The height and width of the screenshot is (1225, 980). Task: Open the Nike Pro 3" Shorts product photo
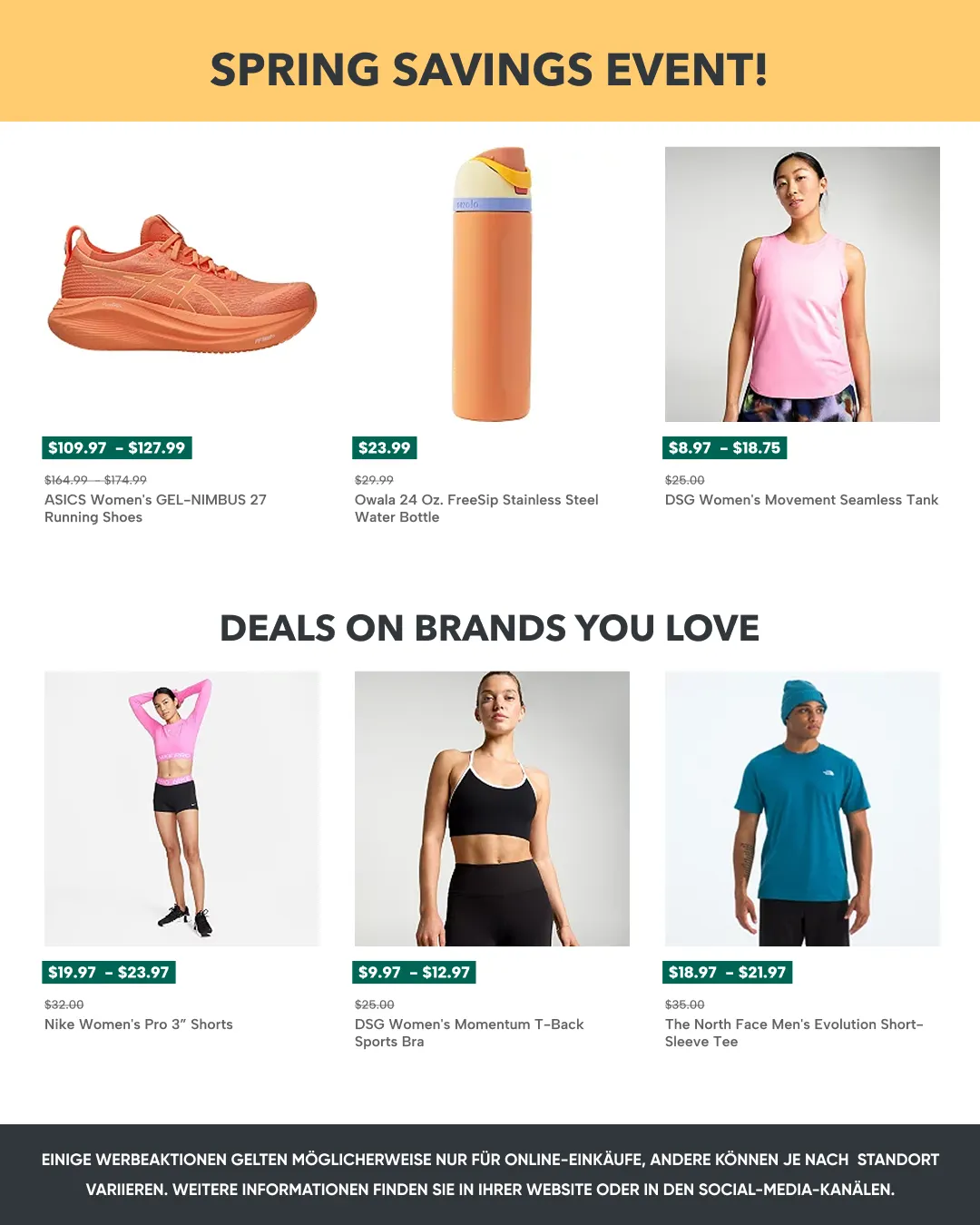[182, 808]
